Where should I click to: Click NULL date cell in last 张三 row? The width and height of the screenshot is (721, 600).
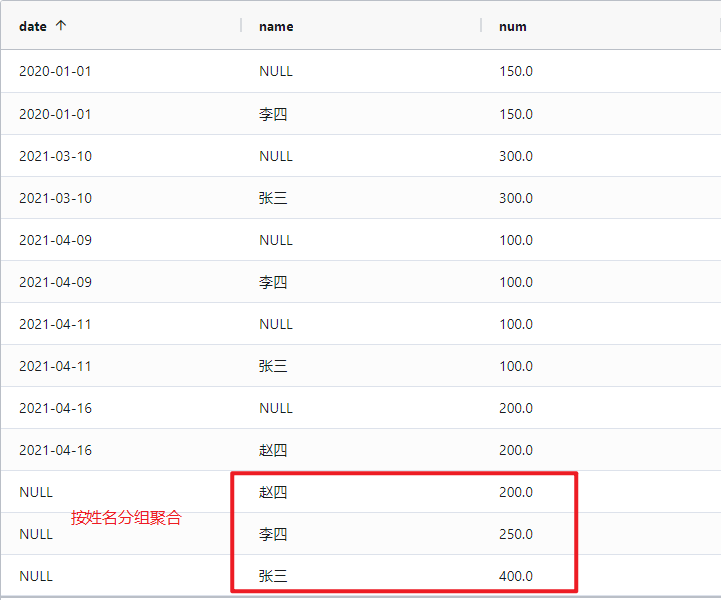[36, 576]
